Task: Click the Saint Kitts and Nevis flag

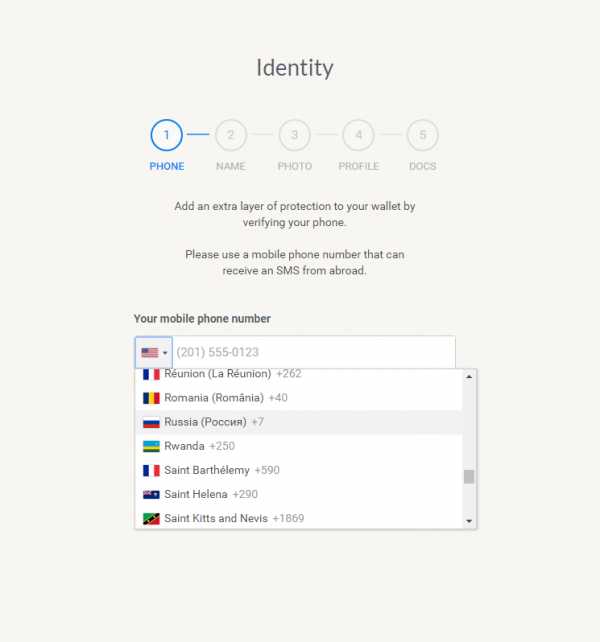Action: point(151,519)
